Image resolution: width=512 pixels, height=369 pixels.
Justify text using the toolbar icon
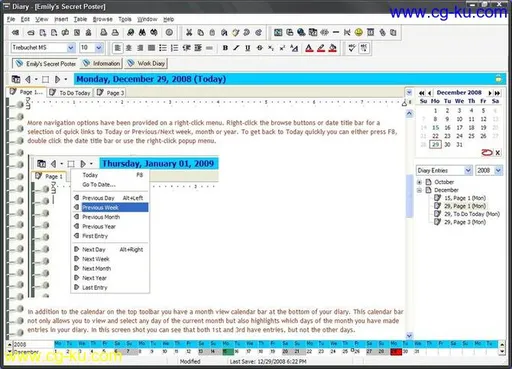[x=151, y=48]
